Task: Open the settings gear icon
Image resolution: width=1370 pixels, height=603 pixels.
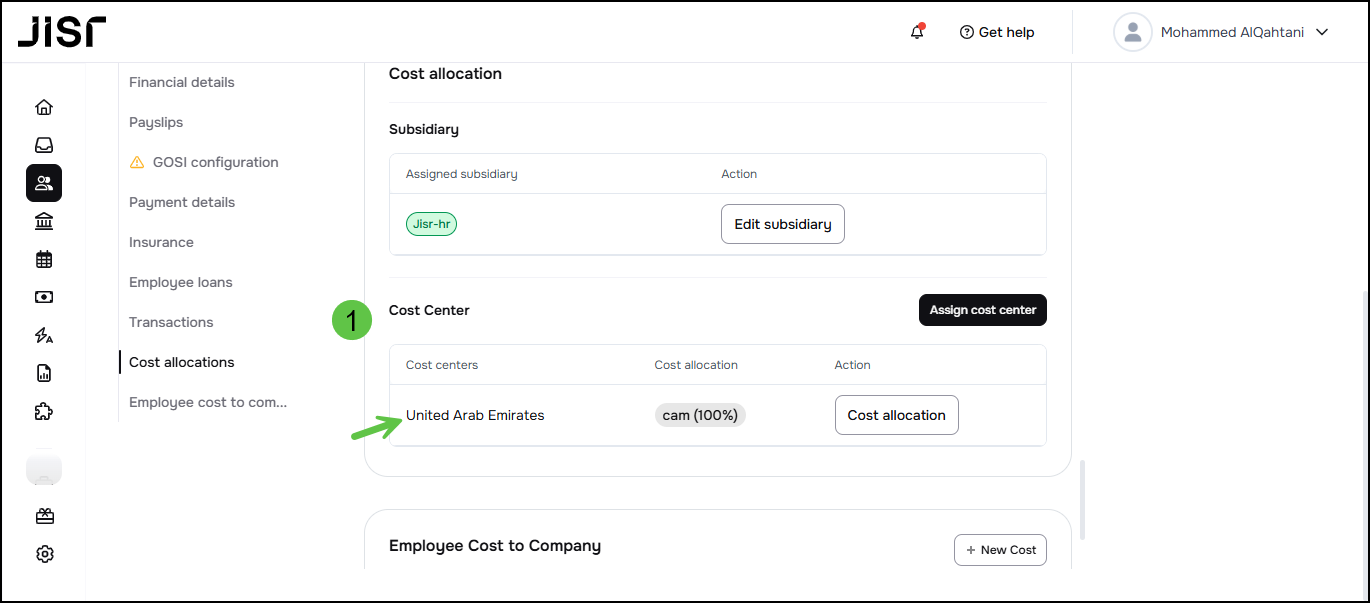Action: point(44,554)
